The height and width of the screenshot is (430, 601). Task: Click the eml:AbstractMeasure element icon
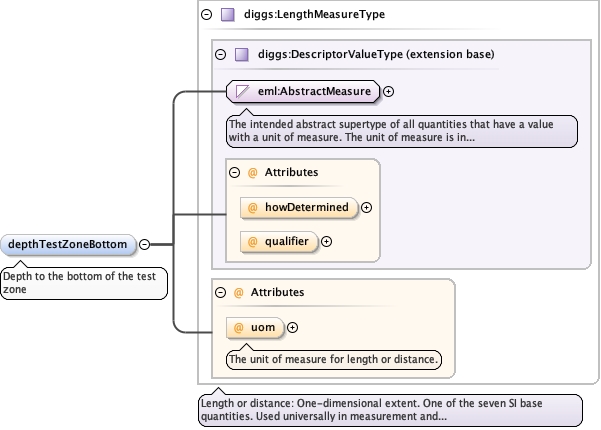[242, 91]
